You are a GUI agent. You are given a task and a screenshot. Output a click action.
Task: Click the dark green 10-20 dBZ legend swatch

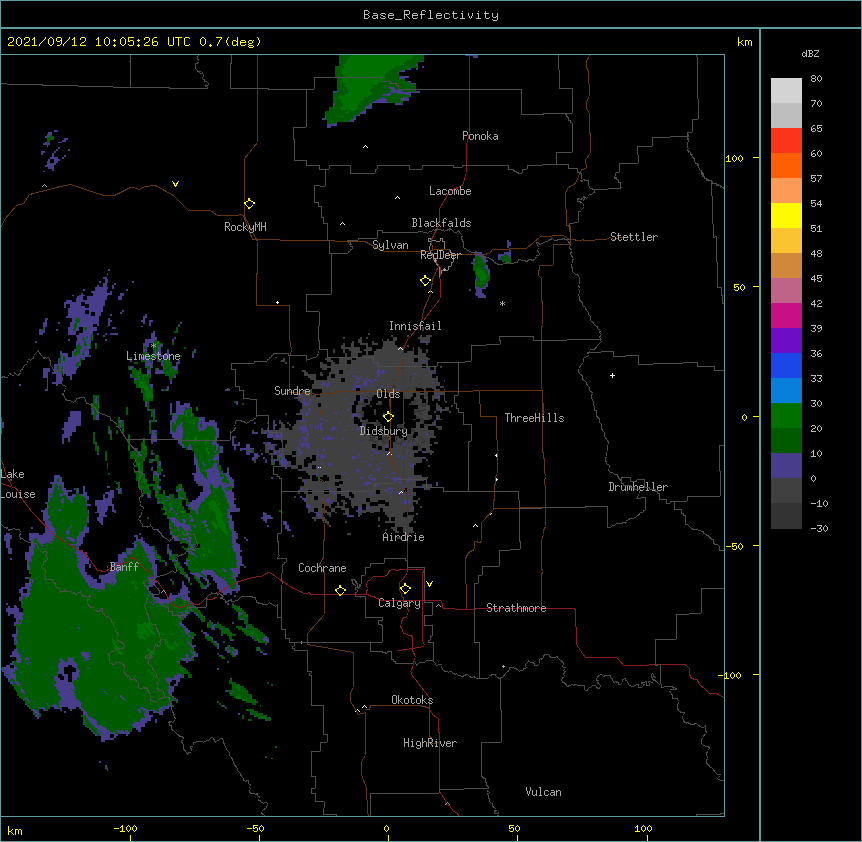click(786, 441)
